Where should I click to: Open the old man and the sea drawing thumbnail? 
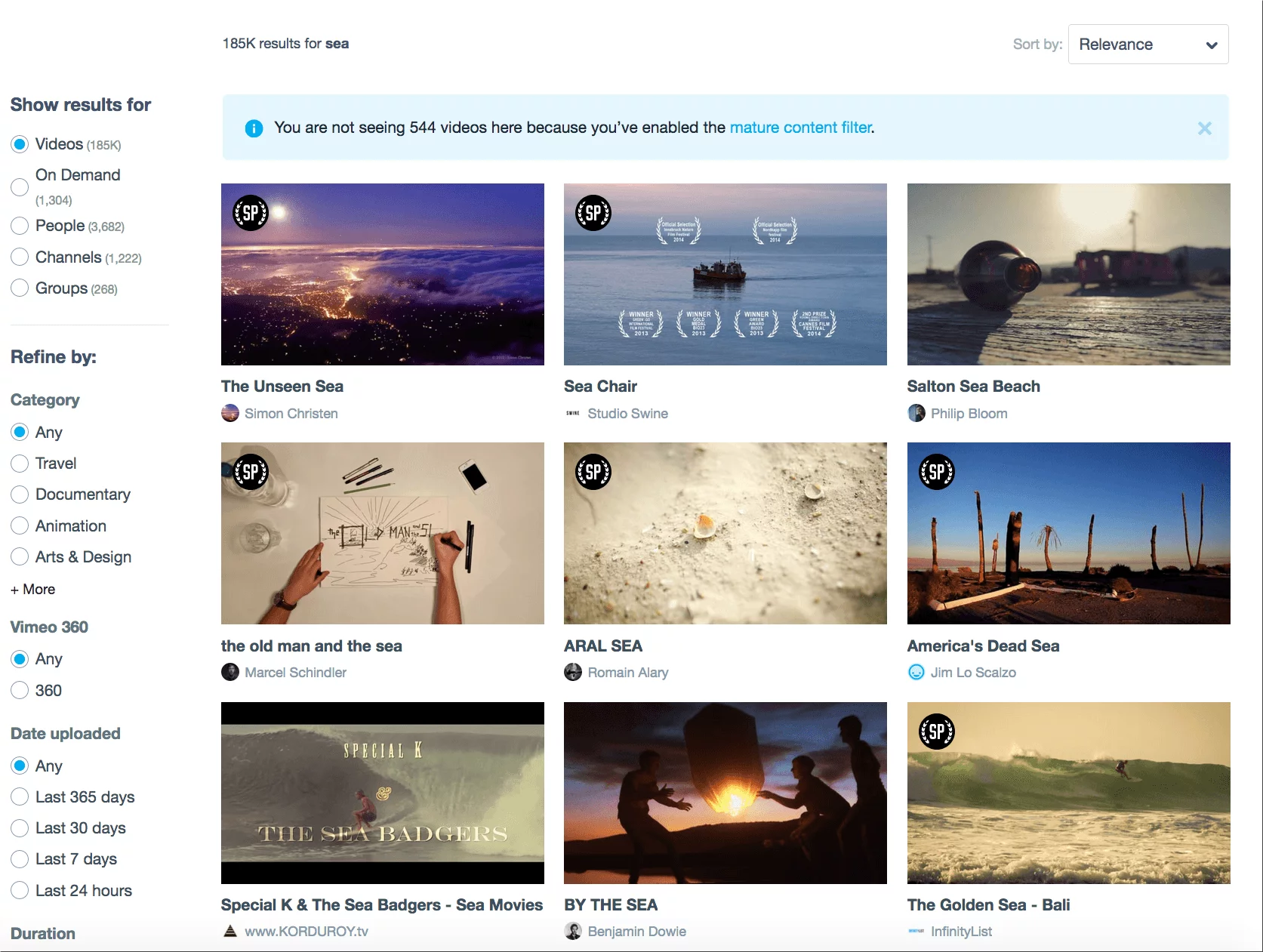pos(383,534)
